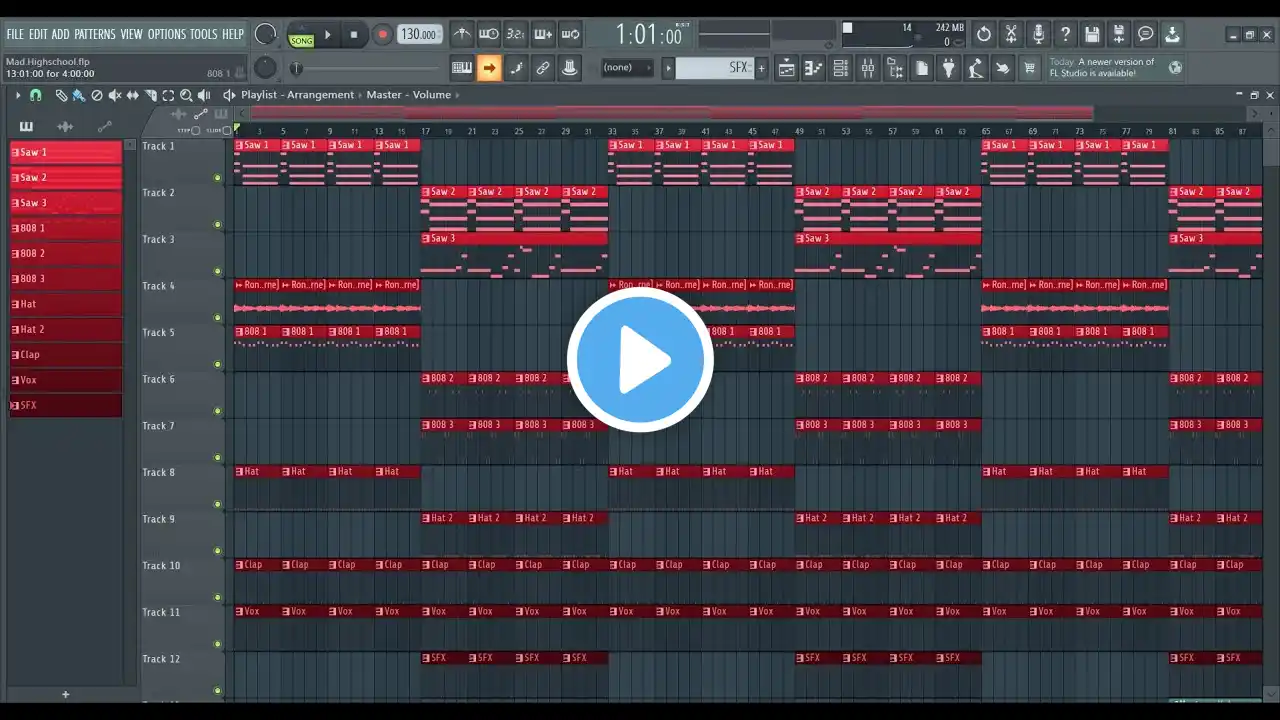Click the metronome icon
This screenshot has width=1280, height=720.
[461, 34]
